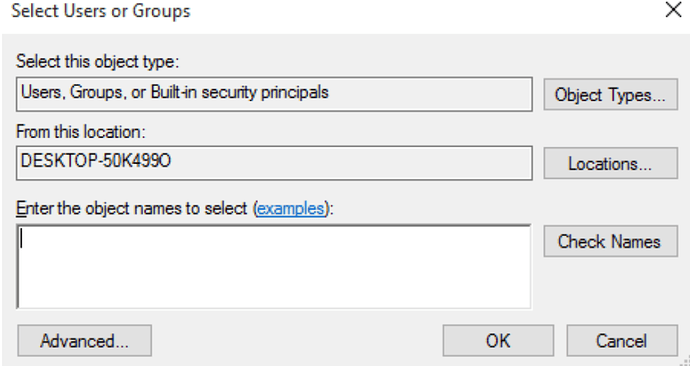Viewport: 690px width, 366px height.
Task: Open the Advanced search options
Action: click(x=84, y=340)
